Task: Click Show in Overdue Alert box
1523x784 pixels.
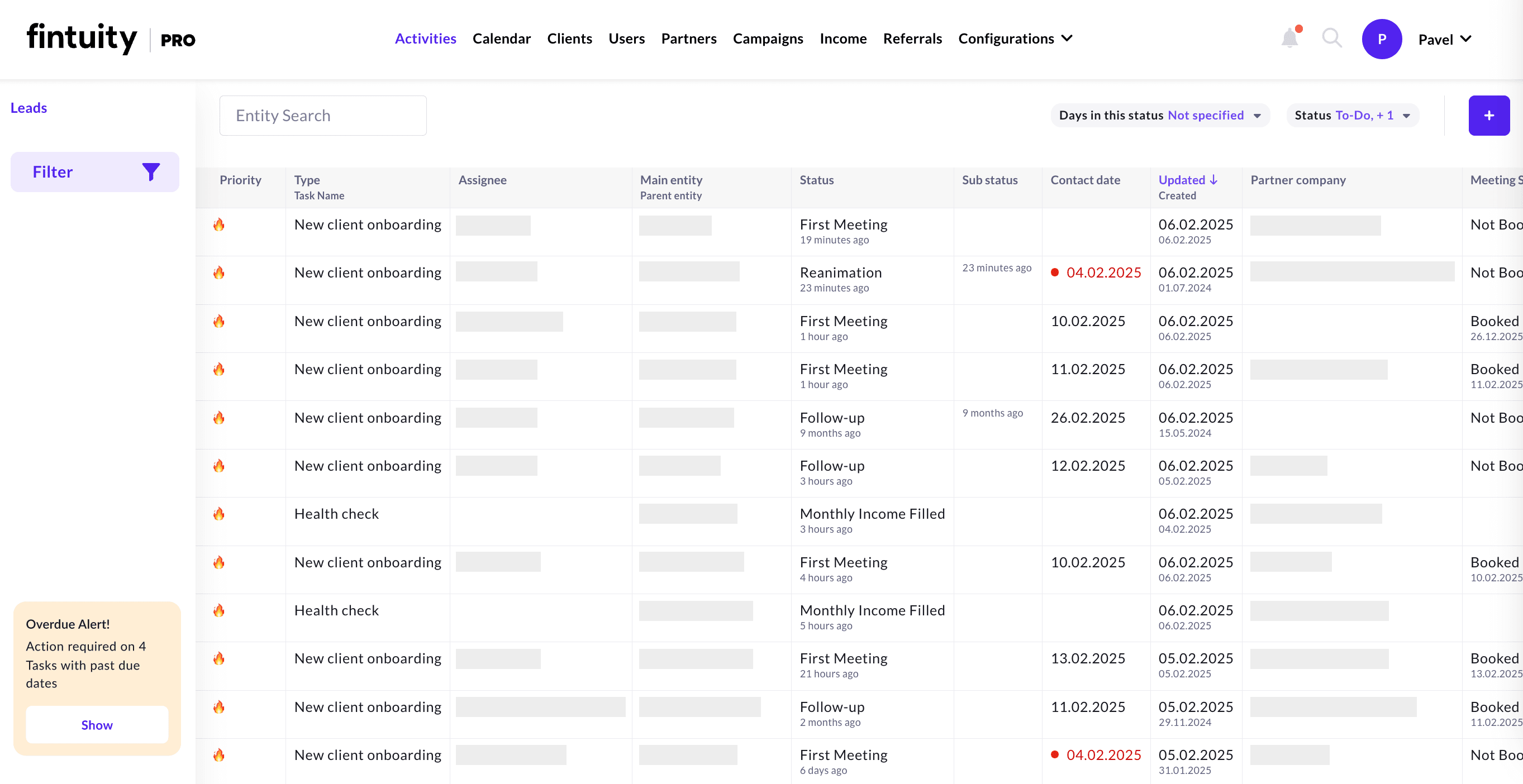Action: click(x=97, y=724)
